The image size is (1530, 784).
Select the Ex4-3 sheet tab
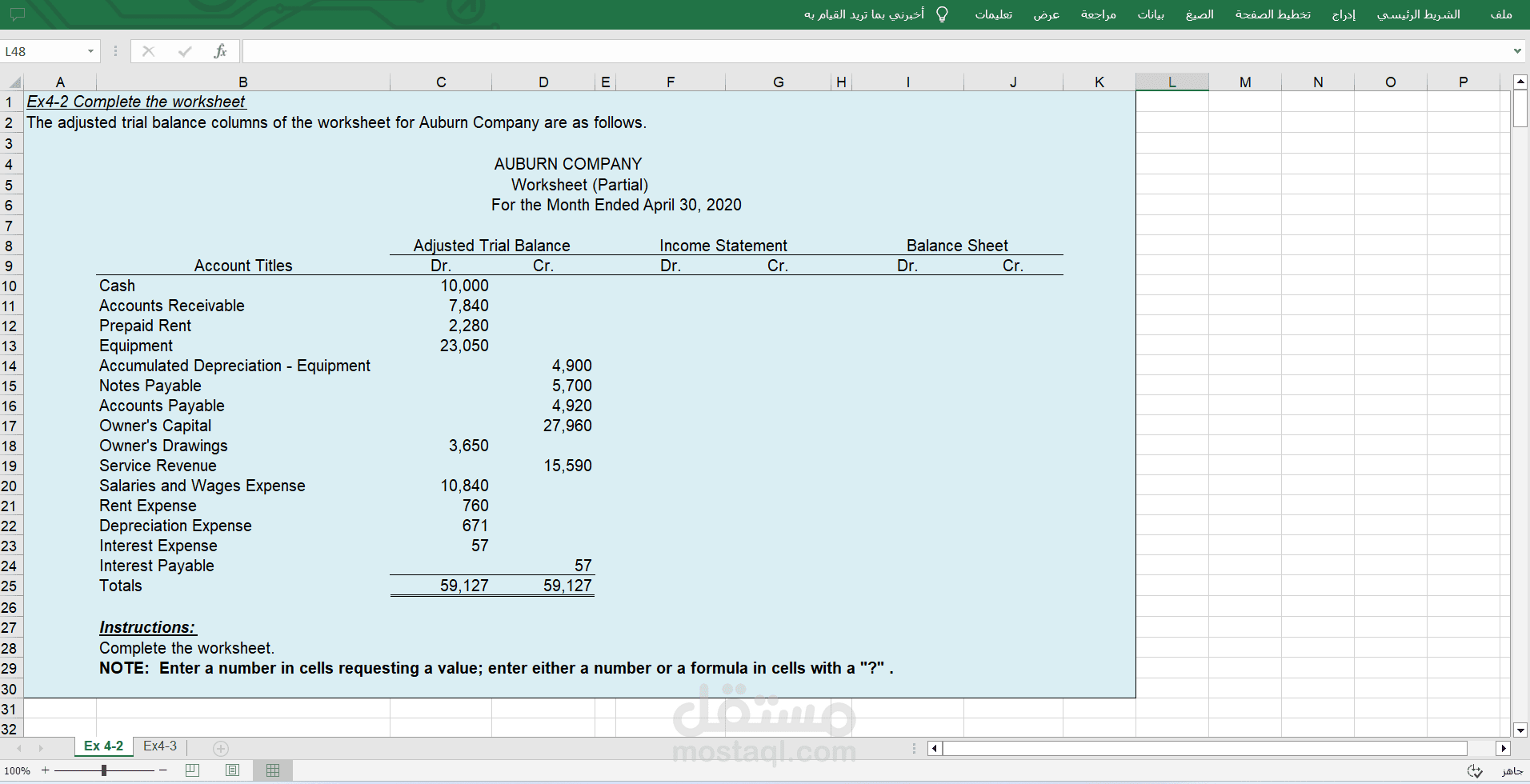pyautogui.click(x=160, y=746)
